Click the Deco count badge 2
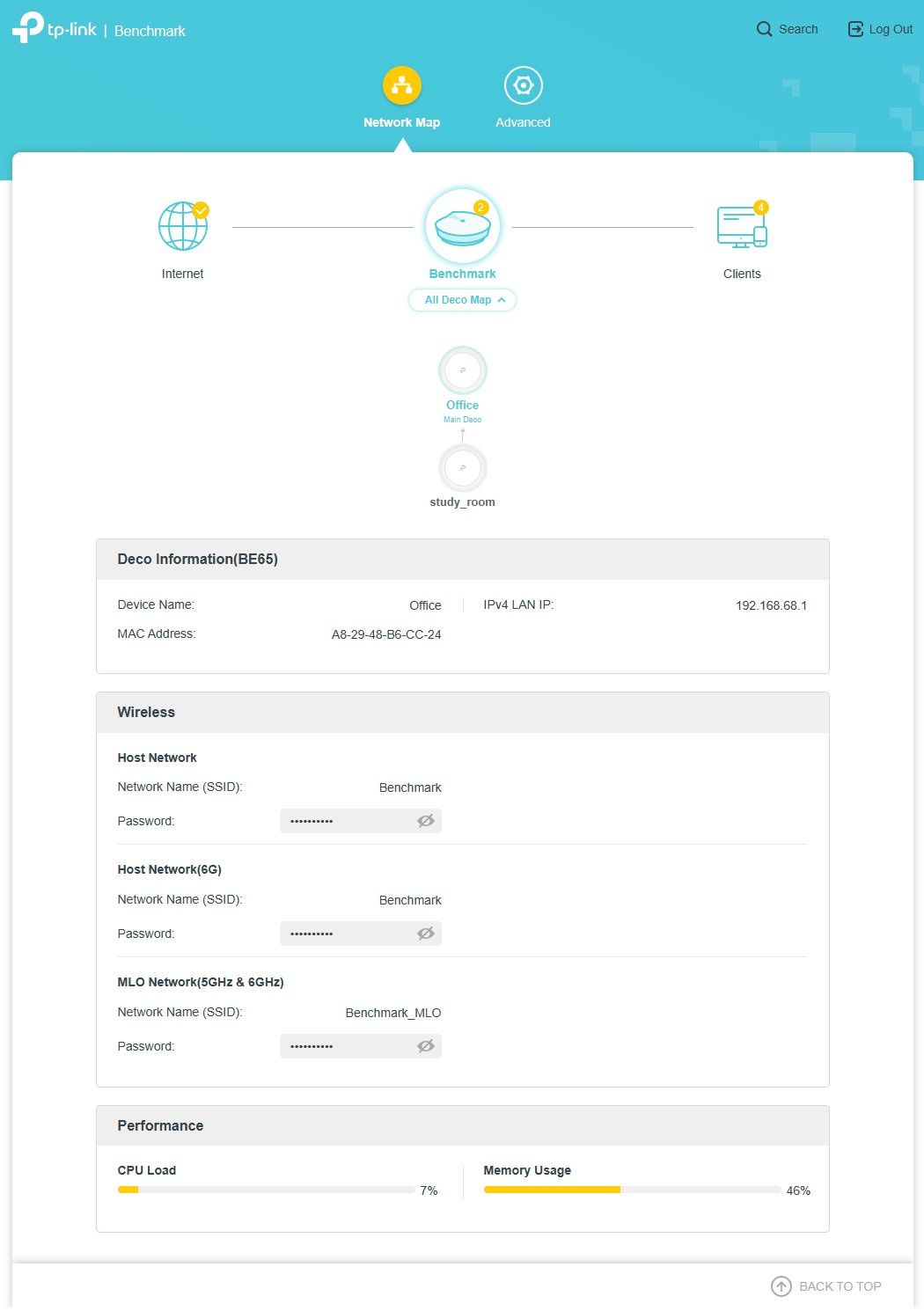The image size is (924, 1311). [480, 208]
